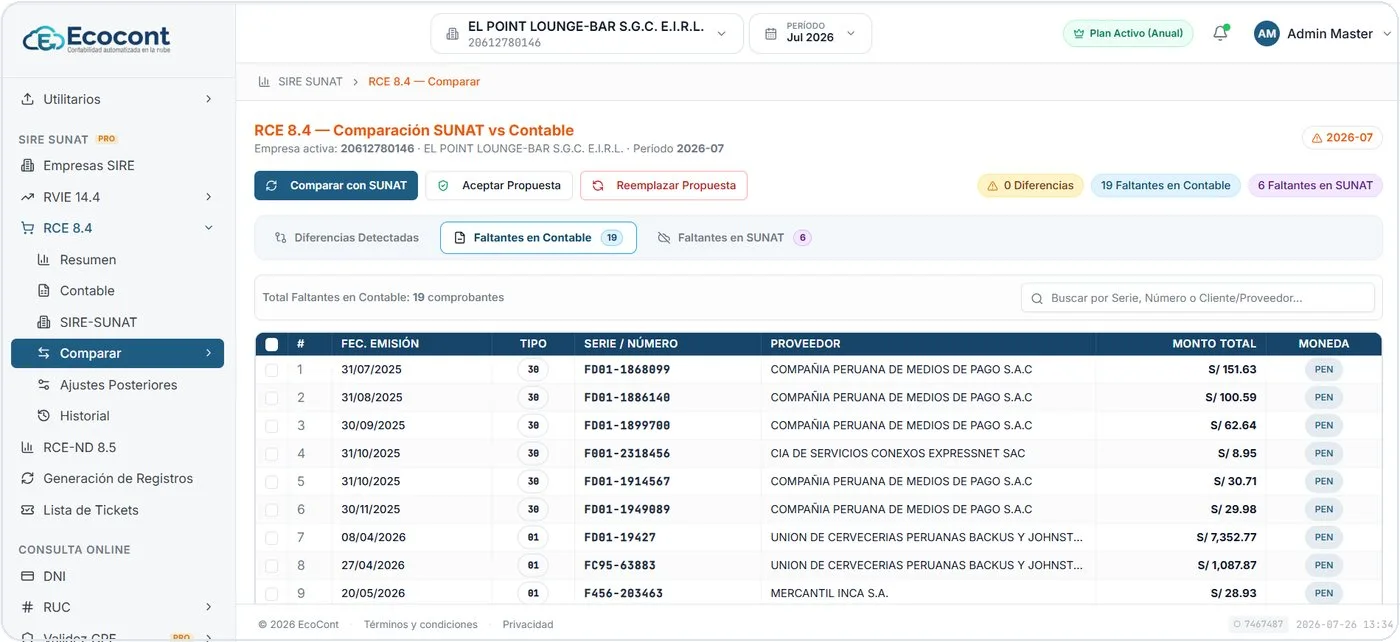Viewport: 1400px width, 642px height.
Task: Click the Contable document icon
Action: (43, 290)
